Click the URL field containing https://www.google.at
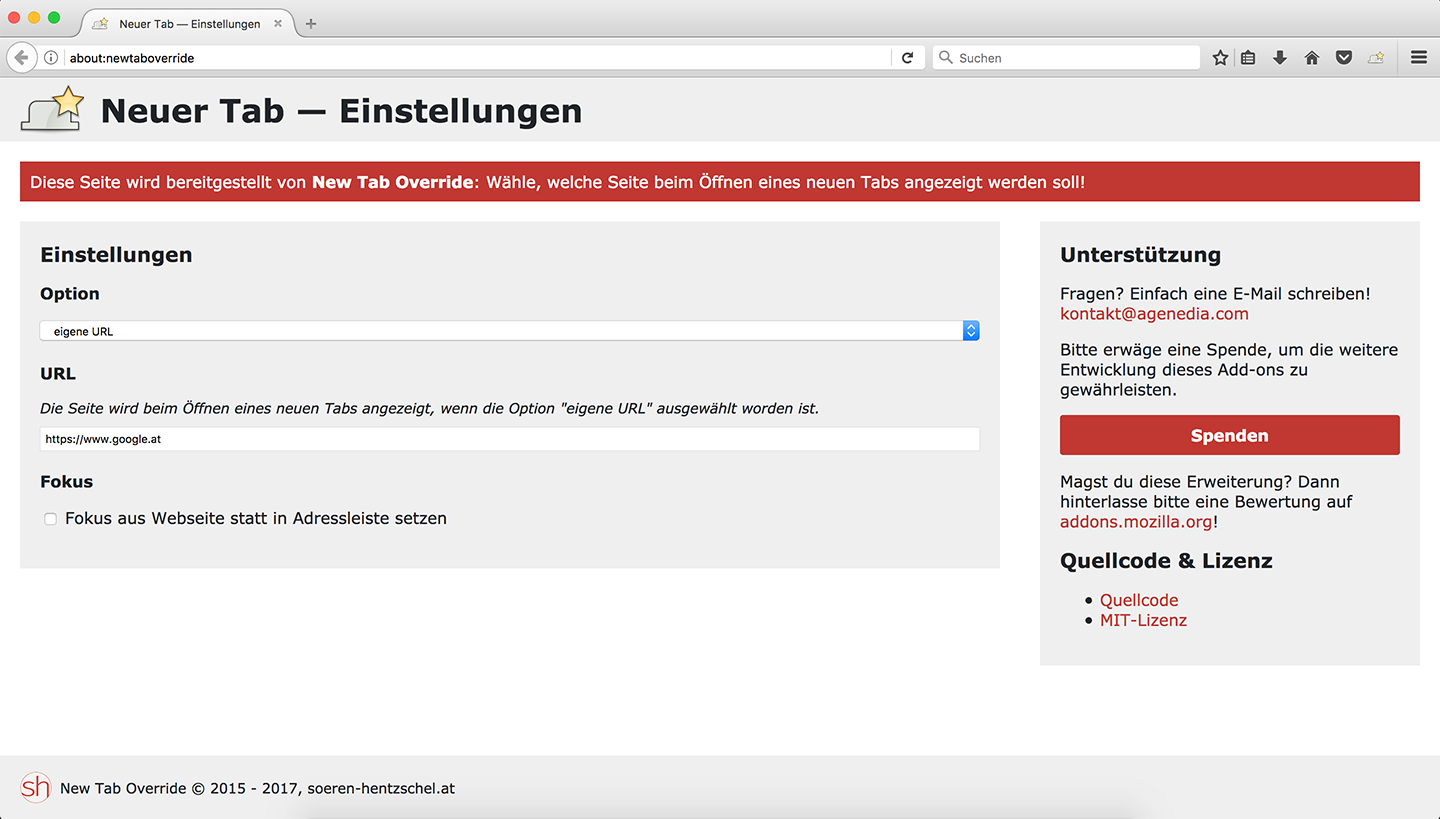This screenshot has width=1440, height=819. click(x=509, y=439)
